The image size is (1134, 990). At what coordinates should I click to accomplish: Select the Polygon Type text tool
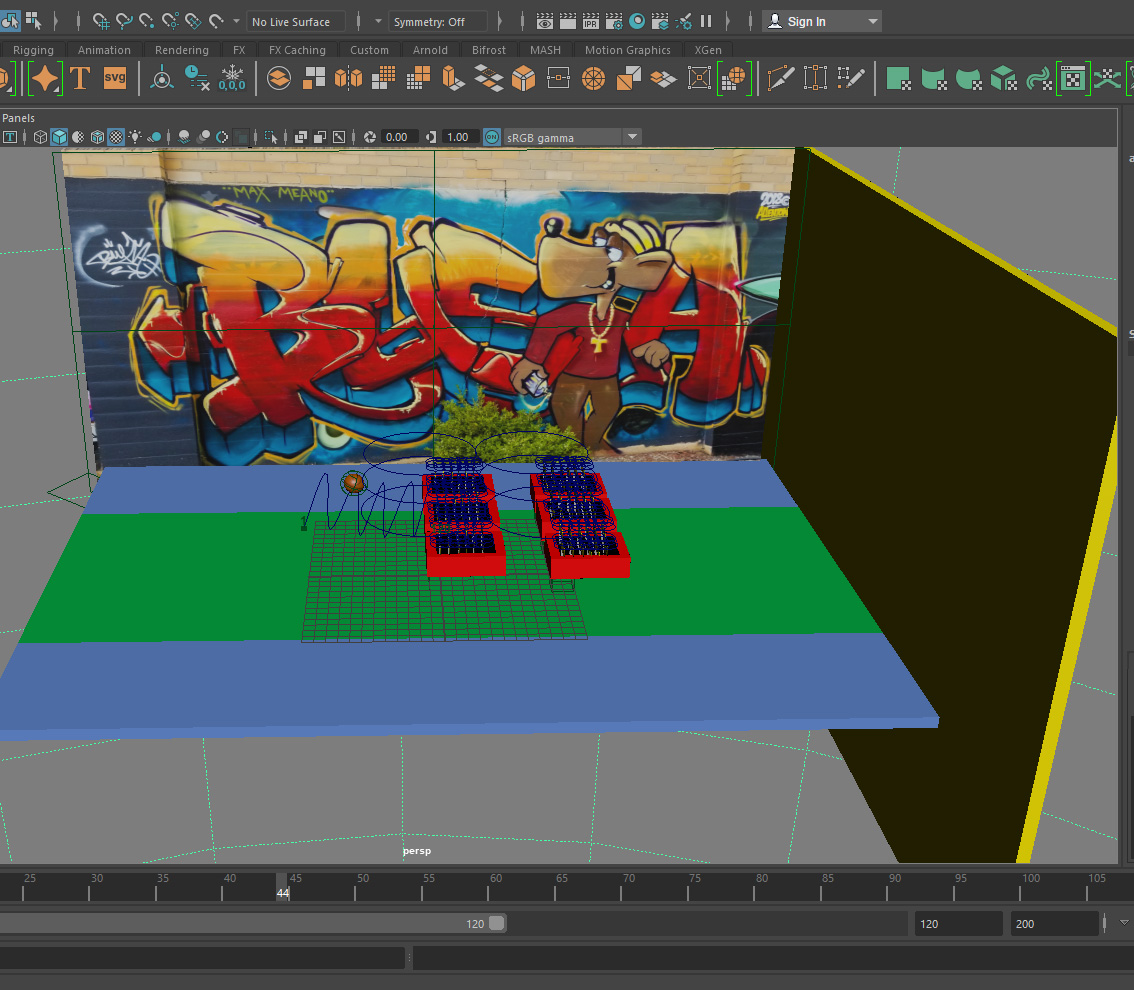click(x=80, y=78)
